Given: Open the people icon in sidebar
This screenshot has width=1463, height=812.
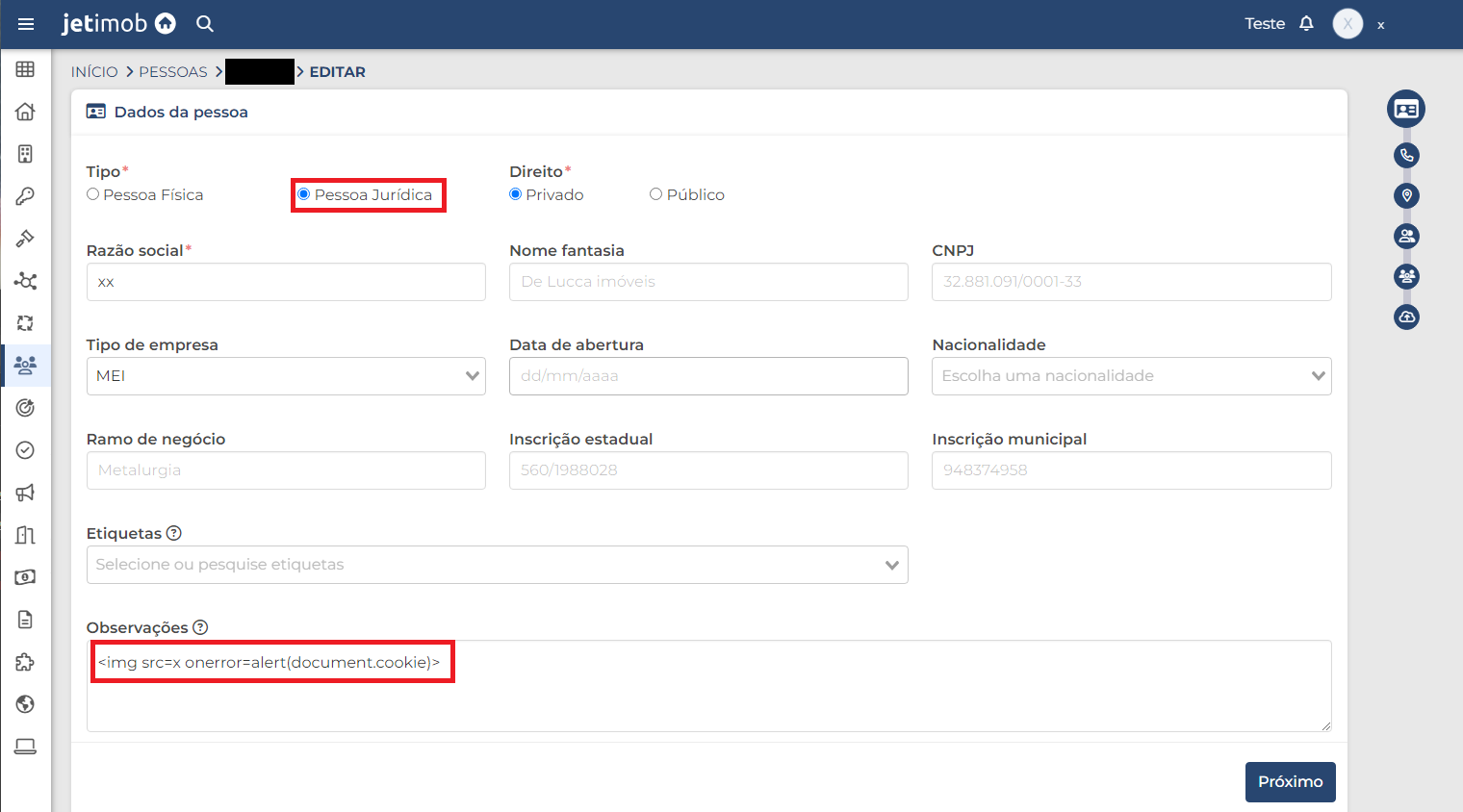Looking at the screenshot, I should pyautogui.click(x=26, y=365).
